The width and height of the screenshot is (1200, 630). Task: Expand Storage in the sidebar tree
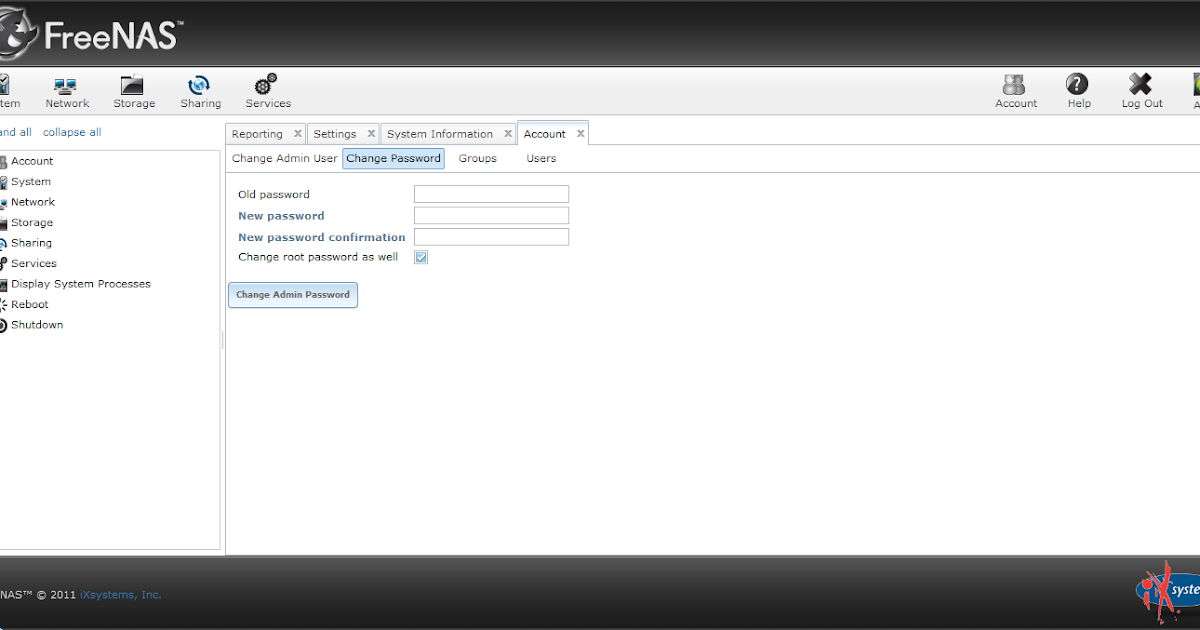coord(32,223)
